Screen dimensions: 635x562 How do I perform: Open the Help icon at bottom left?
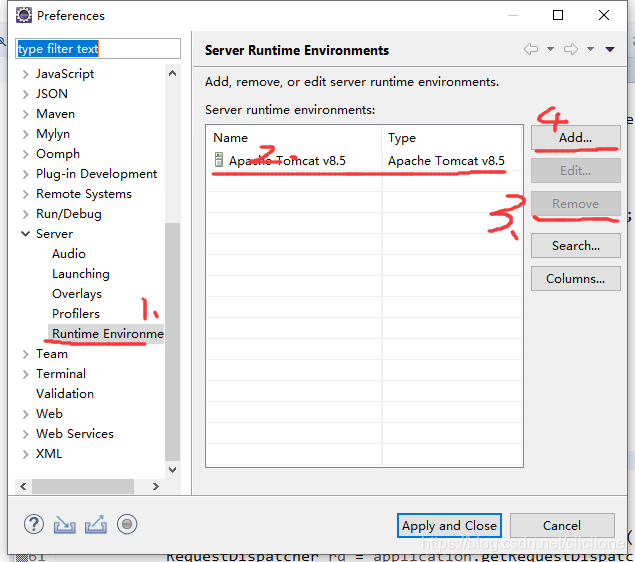(x=34, y=524)
